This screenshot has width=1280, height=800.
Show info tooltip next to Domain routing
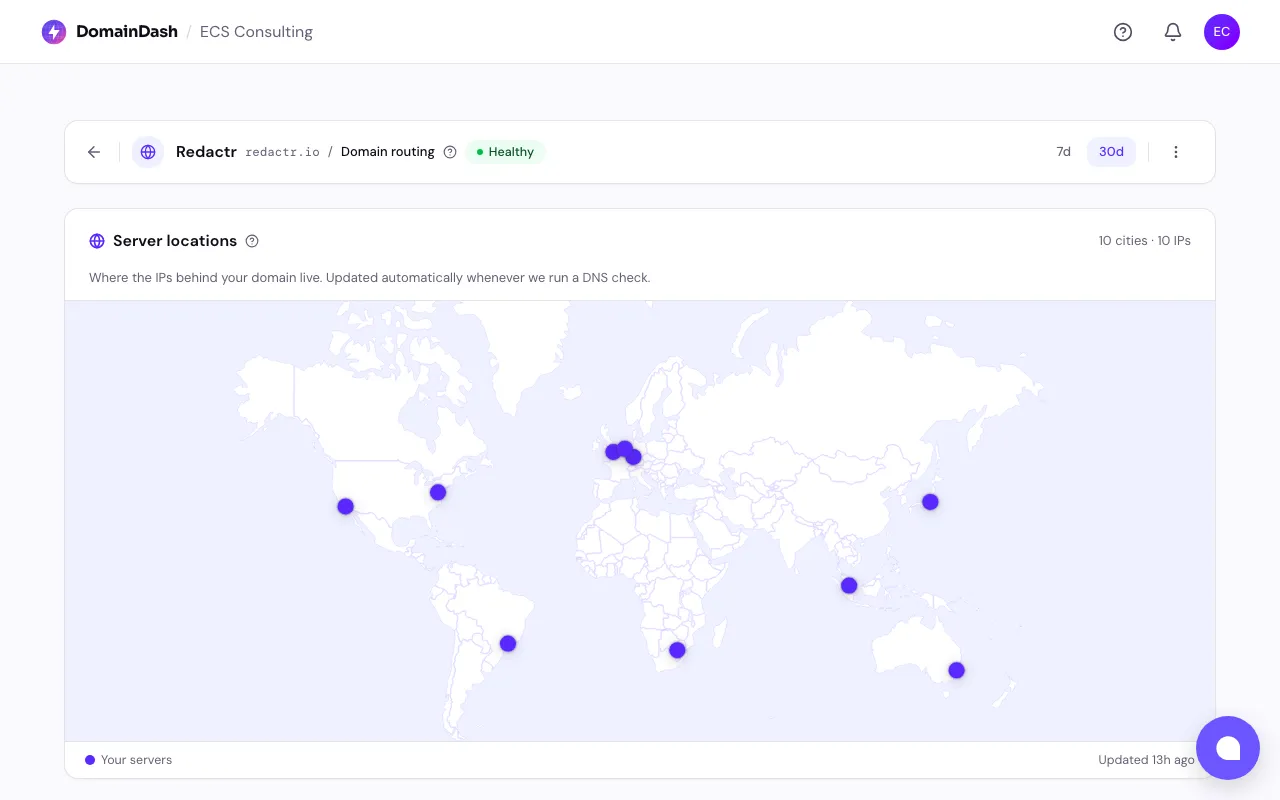pyautogui.click(x=450, y=152)
